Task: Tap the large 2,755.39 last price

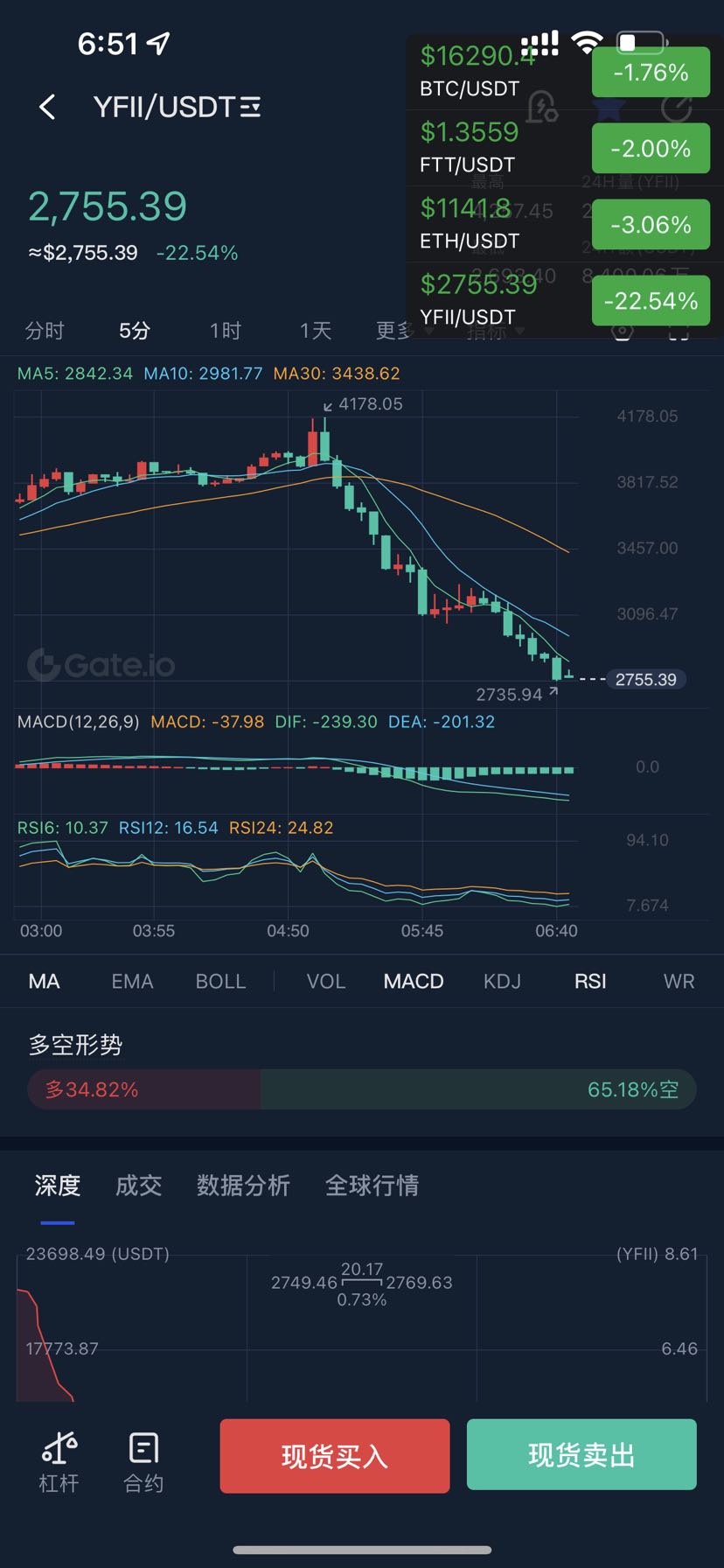Action: coord(108,206)
